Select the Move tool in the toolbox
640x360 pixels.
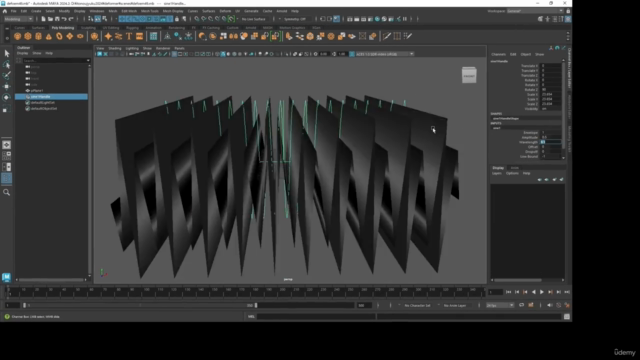7,87
